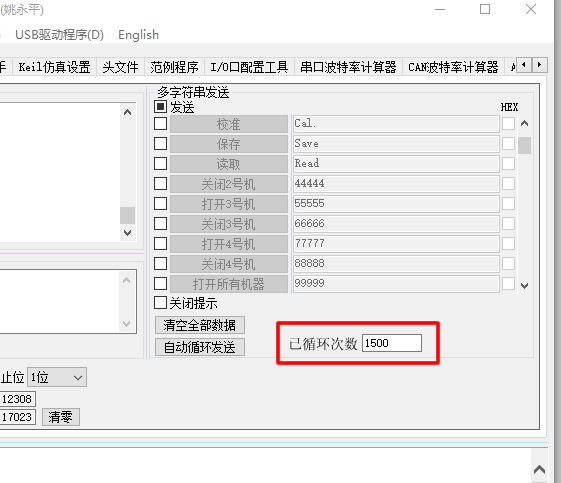Click the 保存 send button
Viewport: 561px width, 483px height.
229,144
